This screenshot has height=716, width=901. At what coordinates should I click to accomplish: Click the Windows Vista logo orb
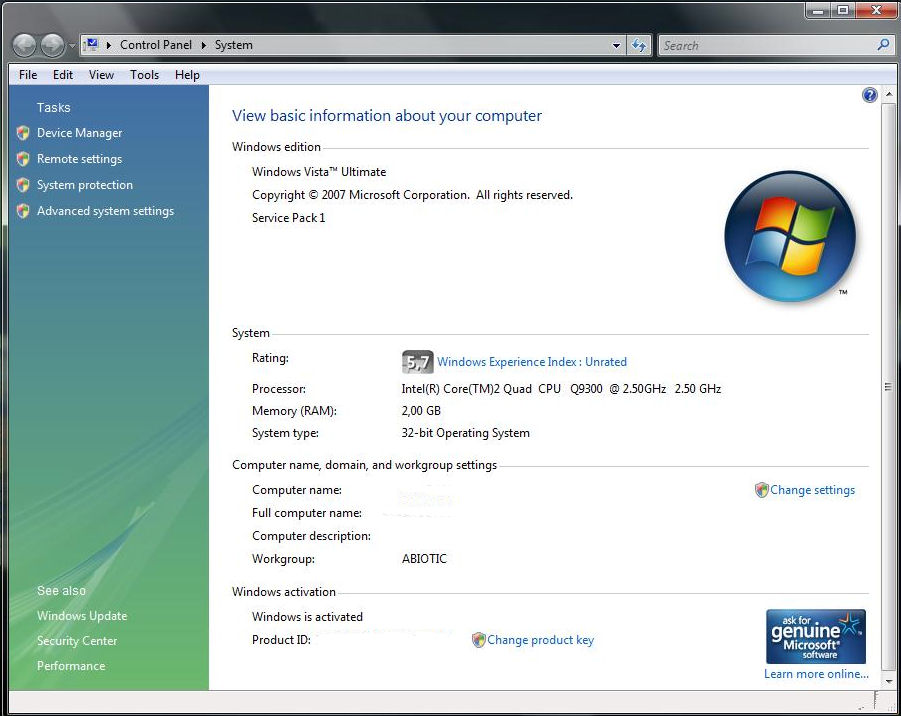(790, 236)
